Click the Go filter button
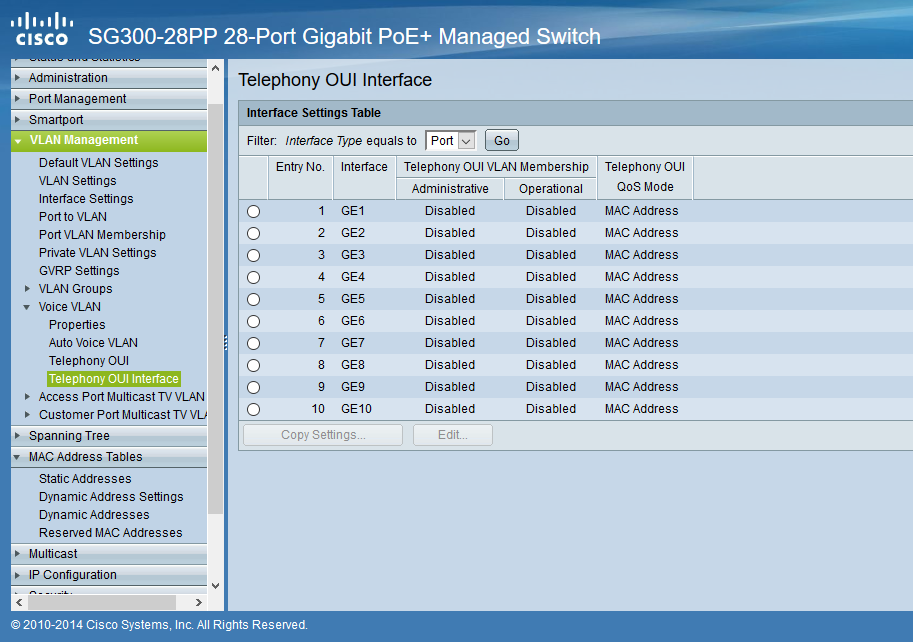This screenshot has width=913, height=642. point(502,141)
